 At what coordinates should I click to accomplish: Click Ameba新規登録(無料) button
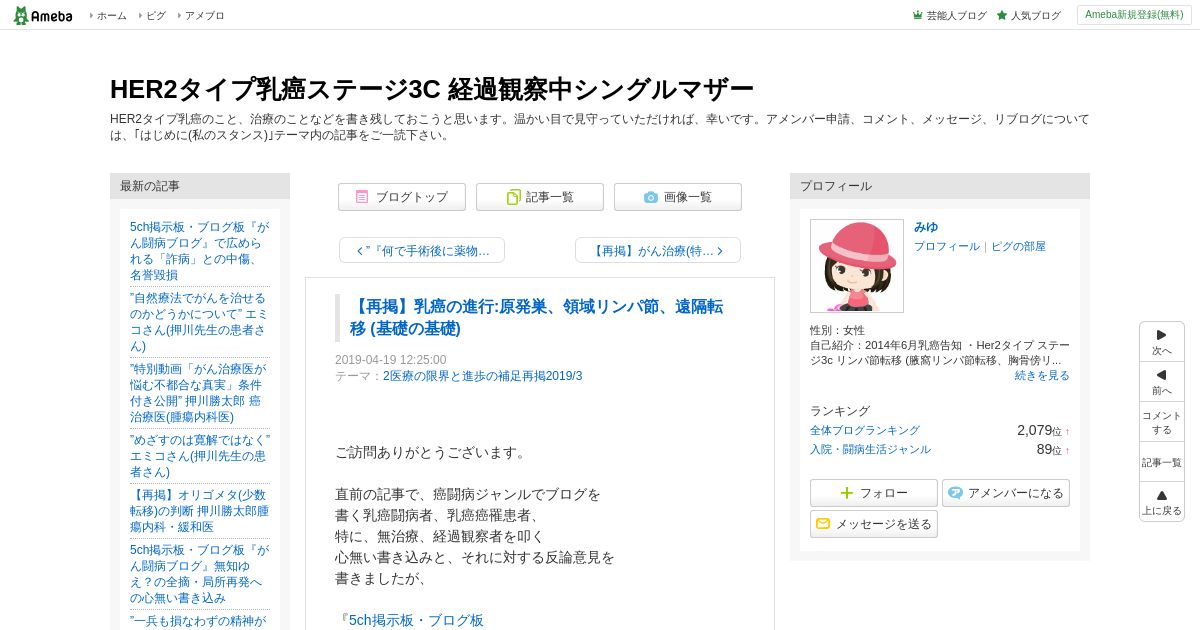1134,15
